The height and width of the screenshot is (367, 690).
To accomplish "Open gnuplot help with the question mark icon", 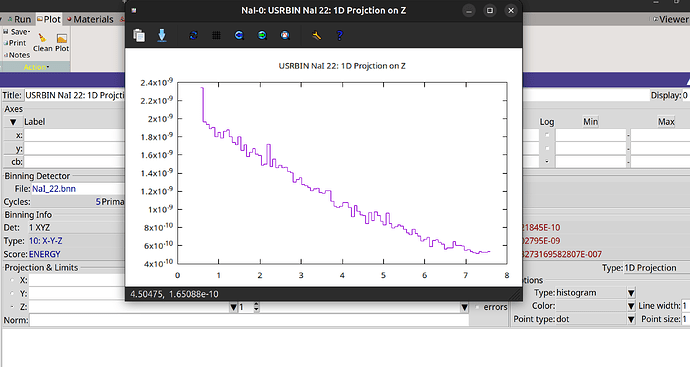I will (x=339, y=35).
